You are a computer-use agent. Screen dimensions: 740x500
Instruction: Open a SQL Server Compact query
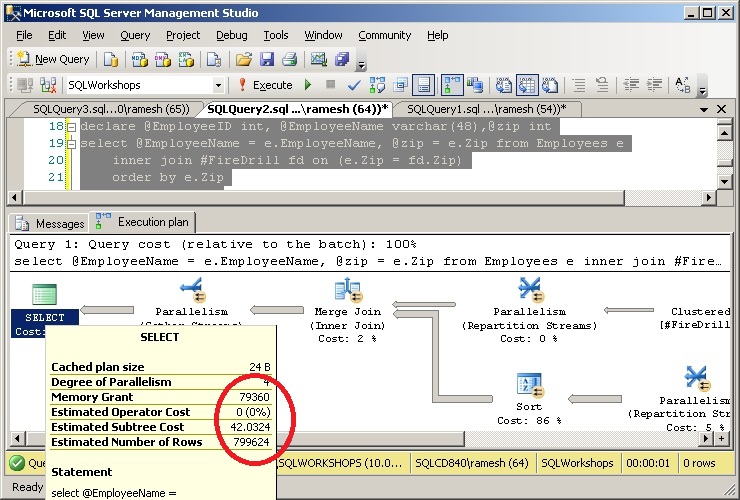pos(214,59)
